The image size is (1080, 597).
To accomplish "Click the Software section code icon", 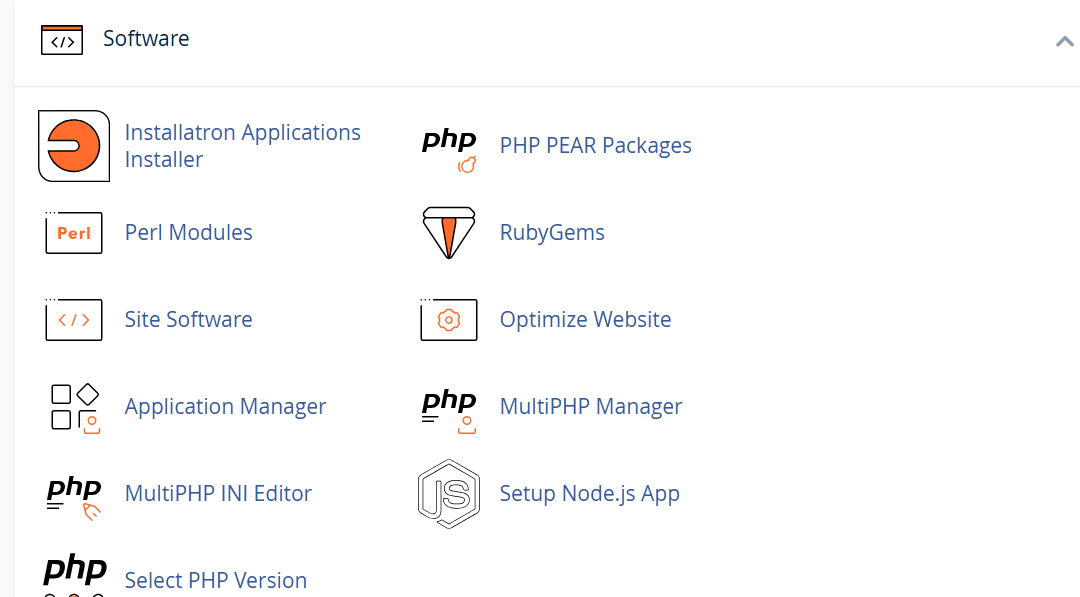I will coord(62,40).
